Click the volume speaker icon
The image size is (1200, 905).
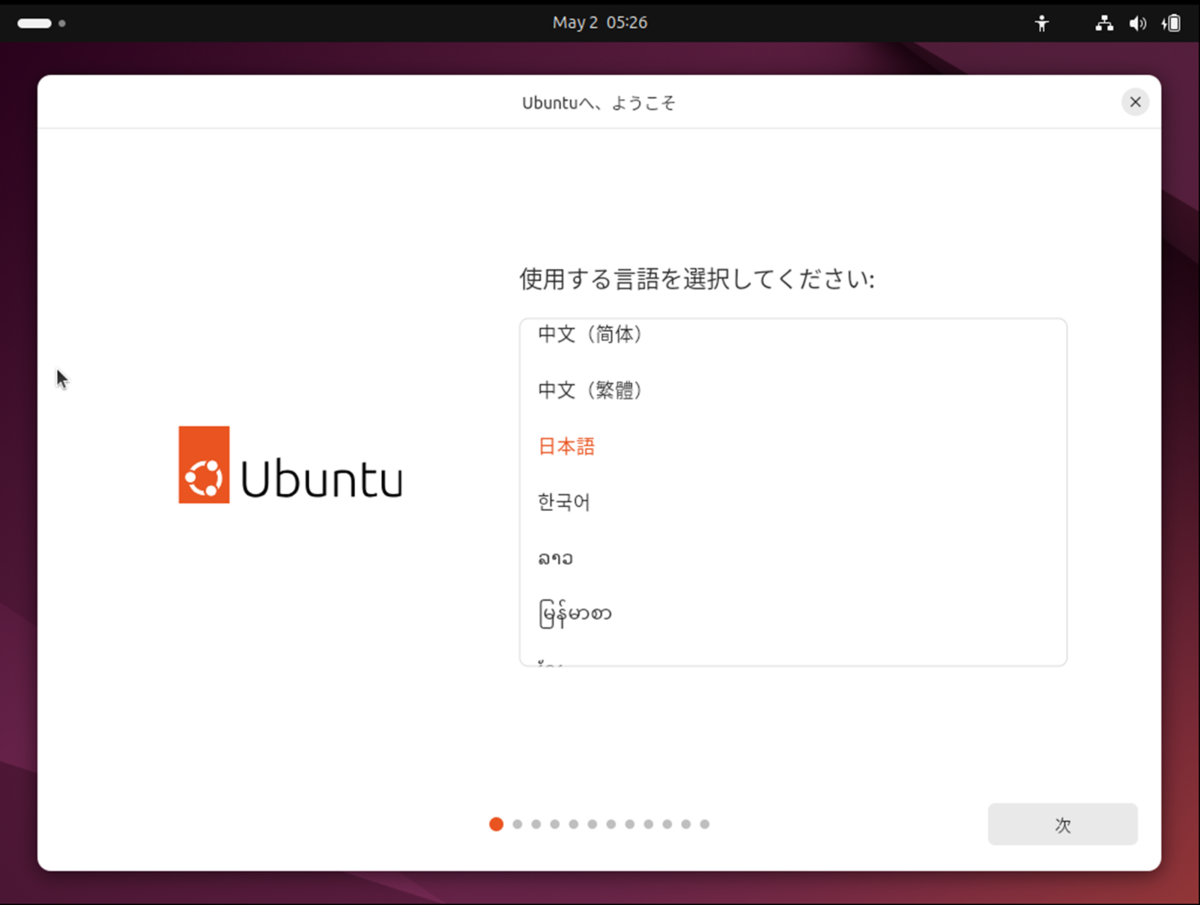[1137, 23]
